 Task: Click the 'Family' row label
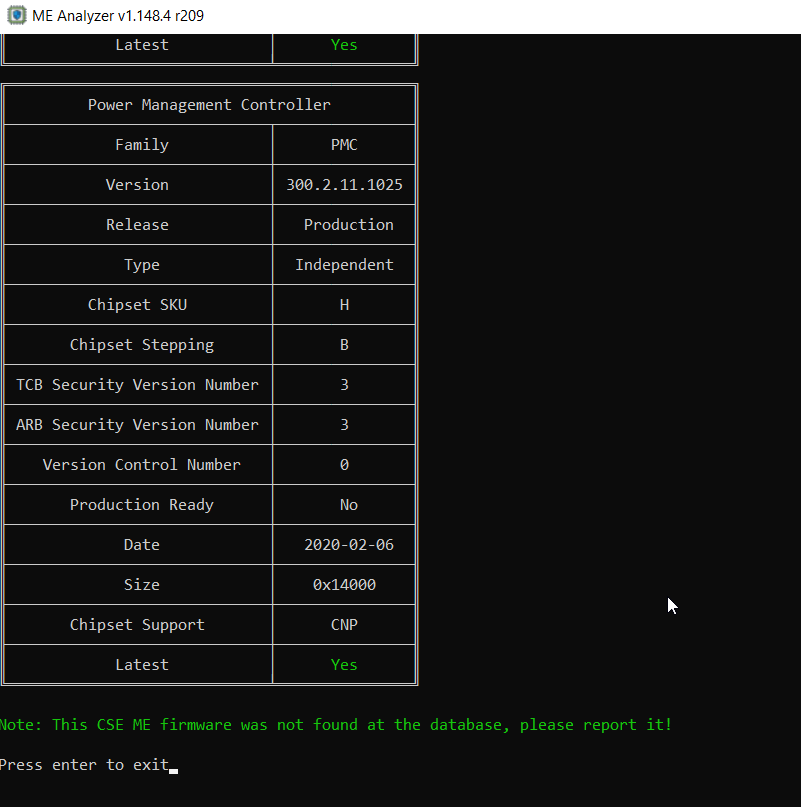142,145
